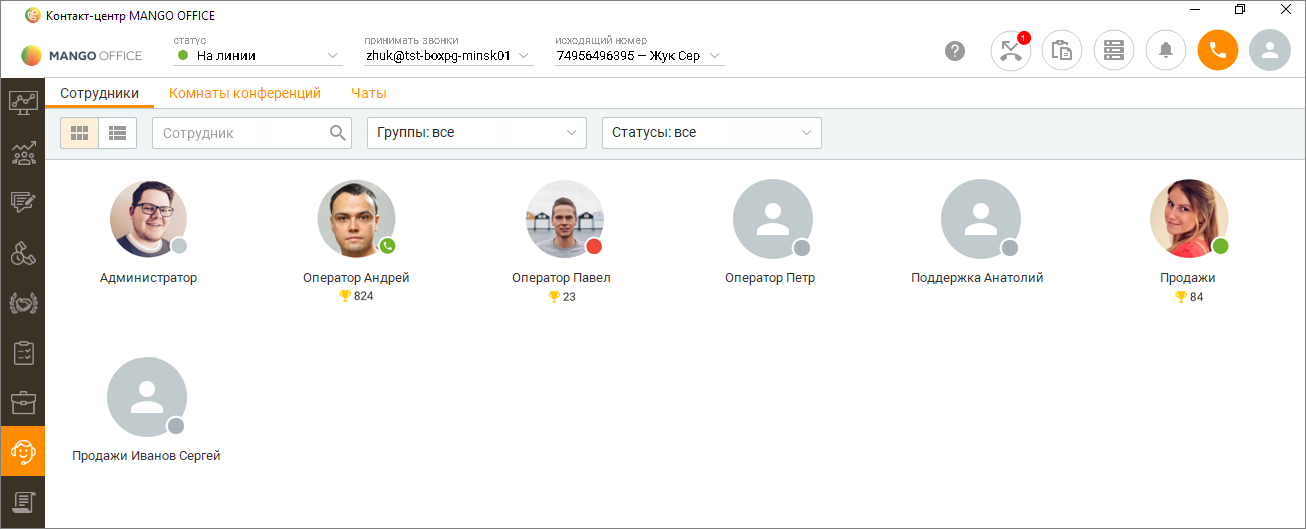
Task: Click the name label 'Оператор Петр'
Action: (x=770, y=278)
